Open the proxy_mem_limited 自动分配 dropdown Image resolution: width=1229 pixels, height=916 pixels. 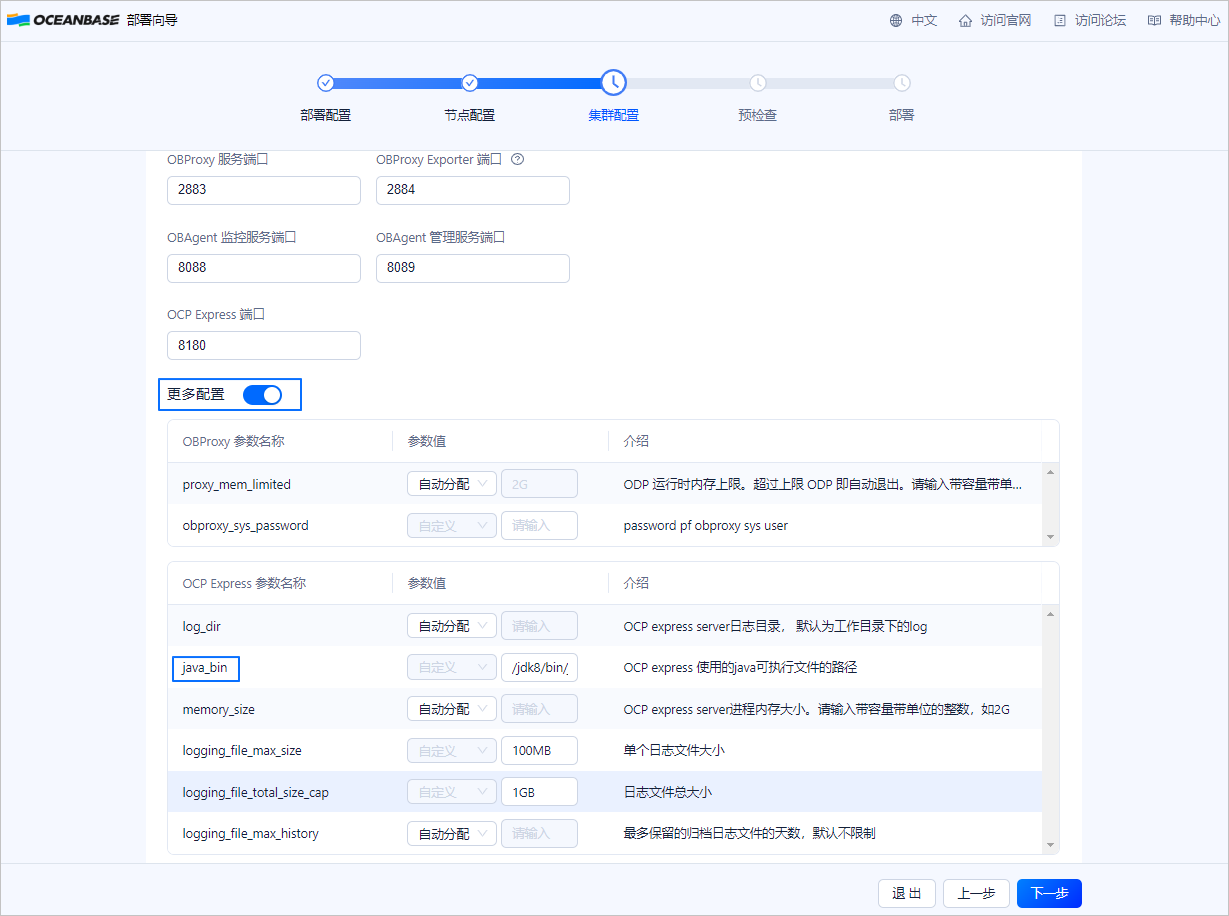click(451, 483)
